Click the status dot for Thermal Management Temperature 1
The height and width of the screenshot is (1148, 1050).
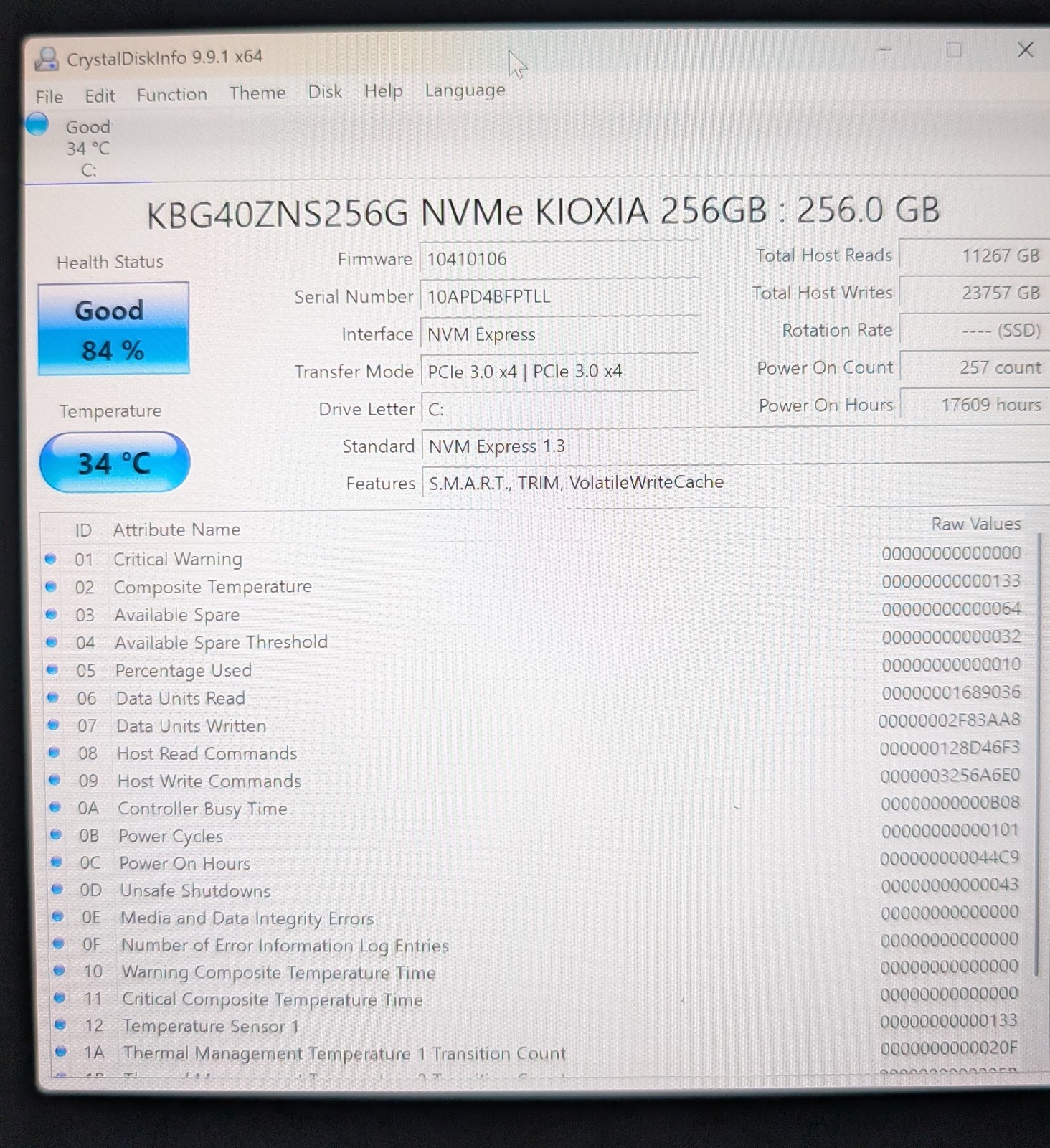(x=61, y=1052)
